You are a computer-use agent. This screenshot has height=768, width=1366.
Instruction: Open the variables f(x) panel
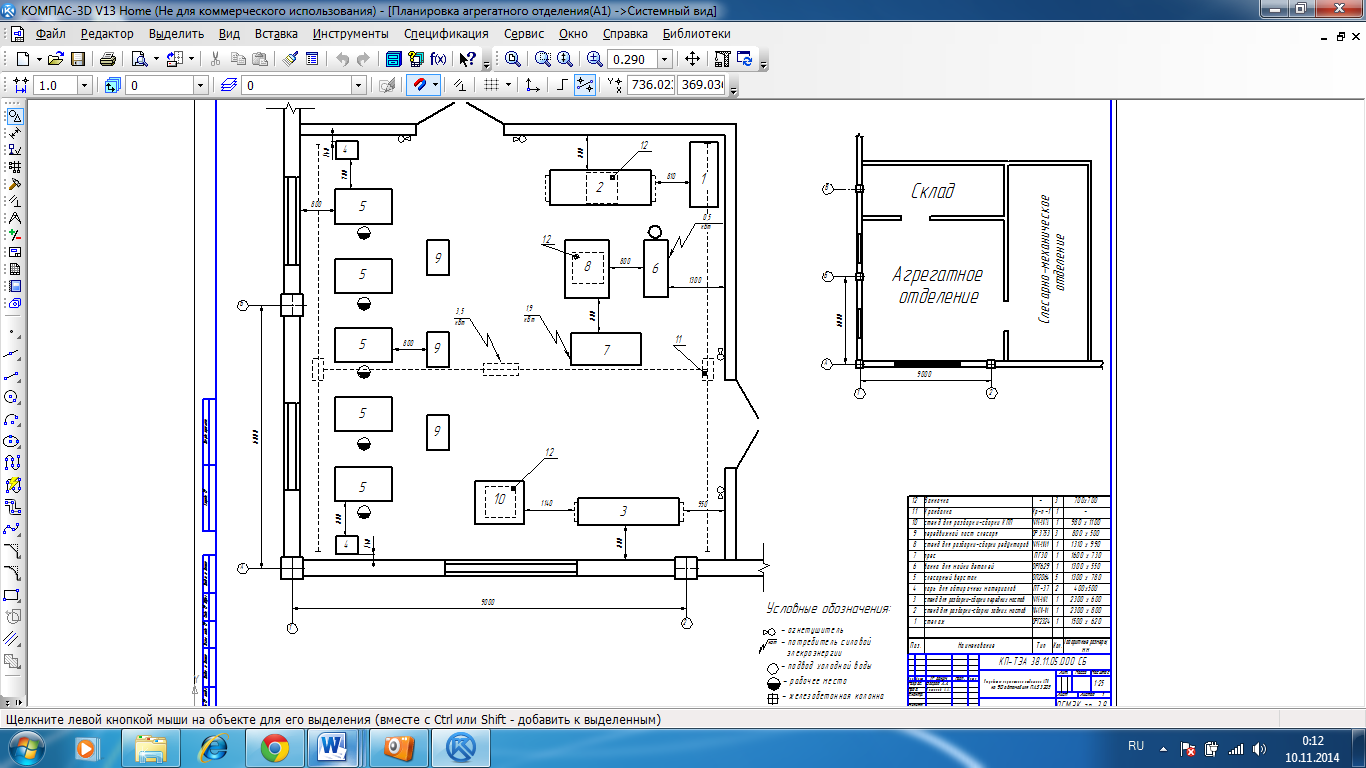point(438,59)
